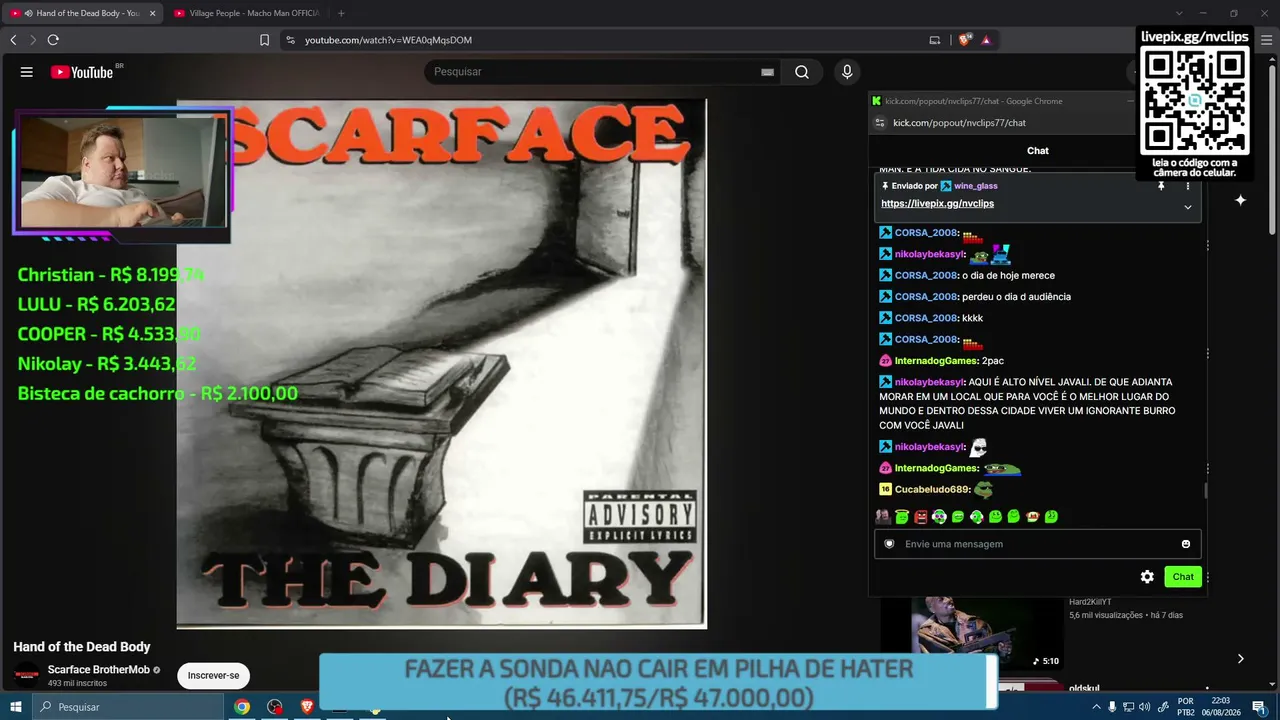Open the YouTube guide hamburger menu
Image resolution: width=1280 pixels, height=720 pixels.
click(27, 72)
